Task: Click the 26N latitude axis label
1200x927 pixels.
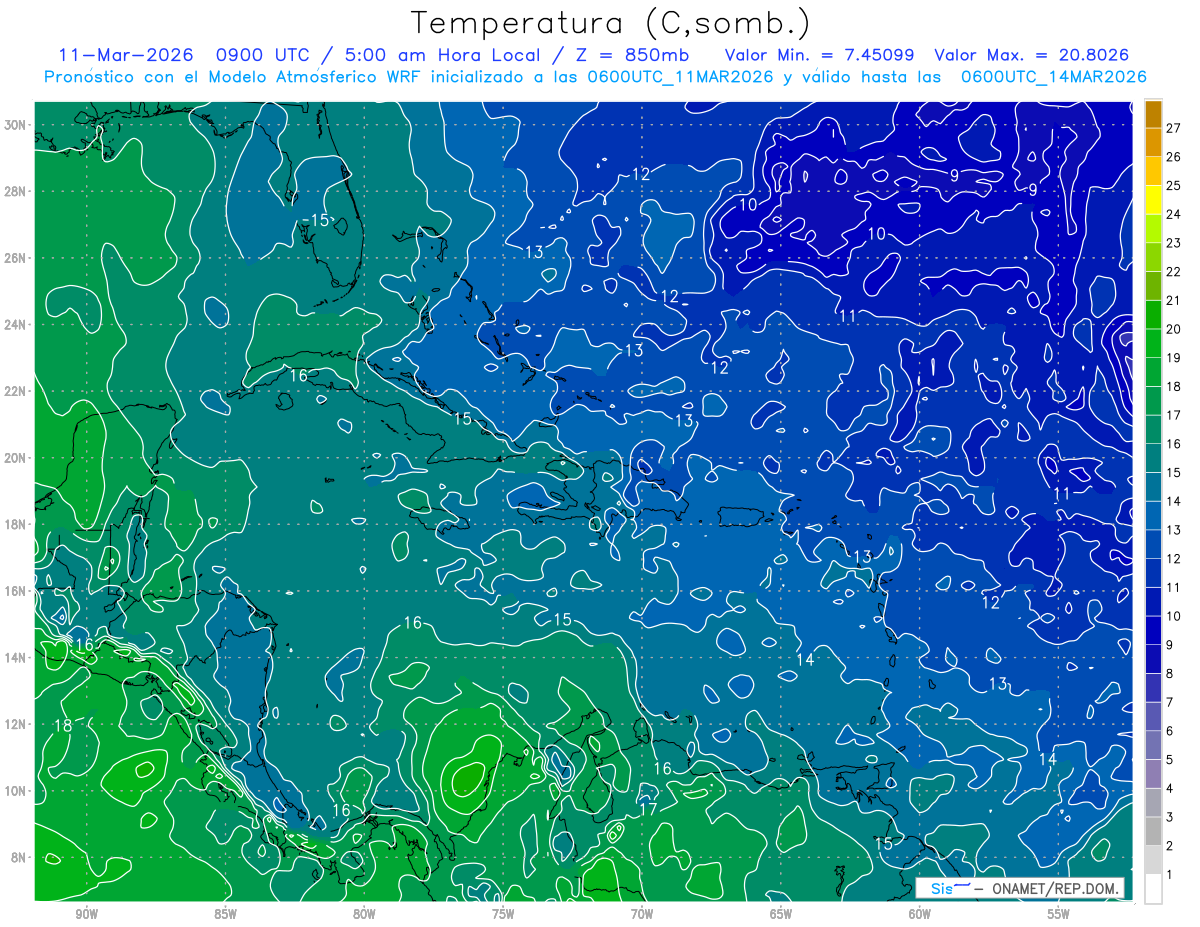Action: [14, 258]
